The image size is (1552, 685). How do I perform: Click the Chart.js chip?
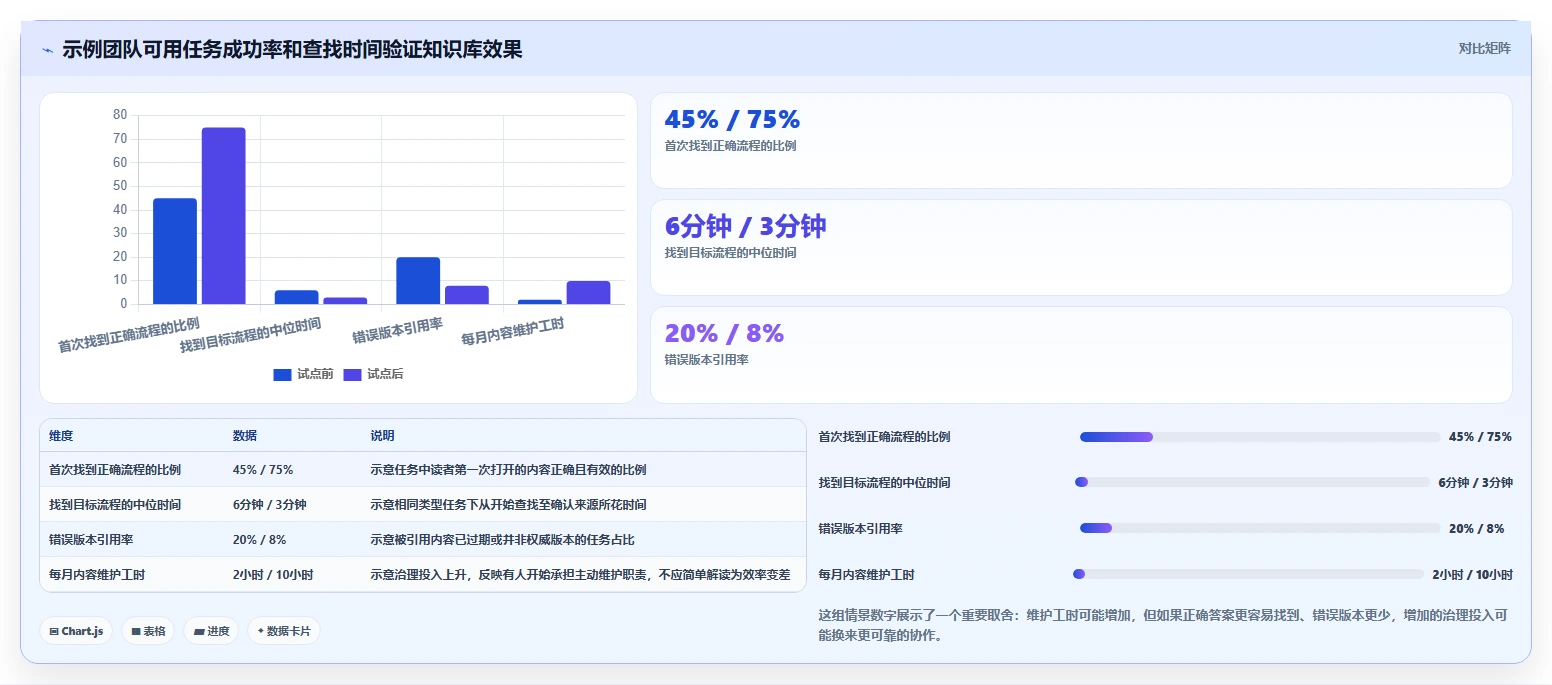[76, 631]
